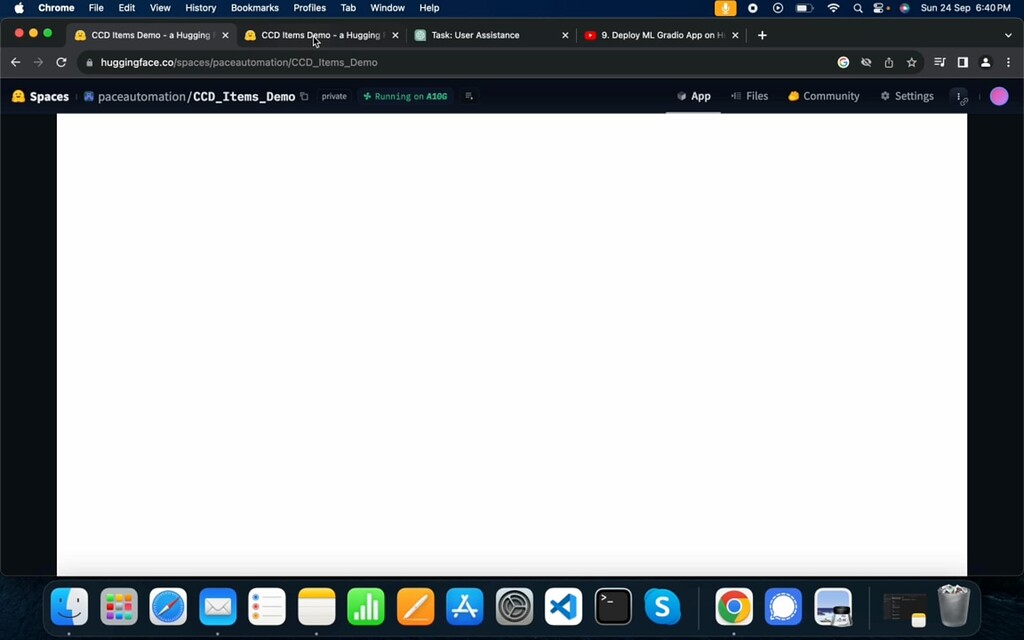Launch VS Code from the Dock
1024x640 pixels.
pos(563,606)
